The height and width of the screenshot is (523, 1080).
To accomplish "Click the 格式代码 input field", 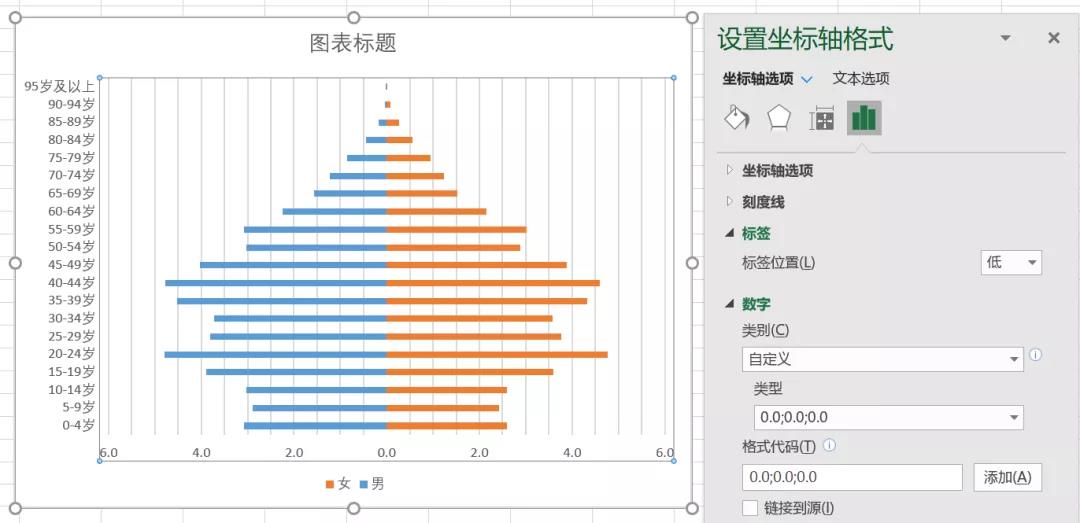I will (x=852, y=477).
